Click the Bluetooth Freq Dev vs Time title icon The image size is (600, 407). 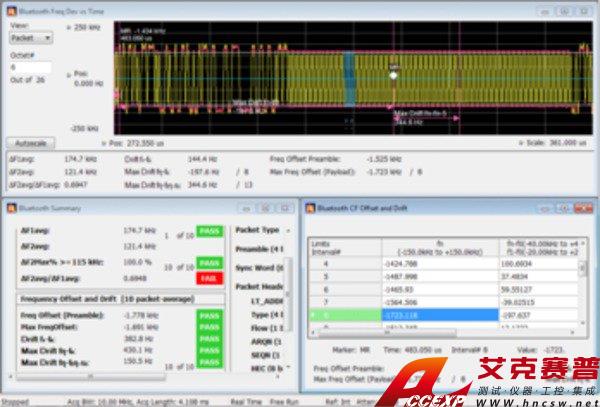pyautogui.click(x=13, y=9)
